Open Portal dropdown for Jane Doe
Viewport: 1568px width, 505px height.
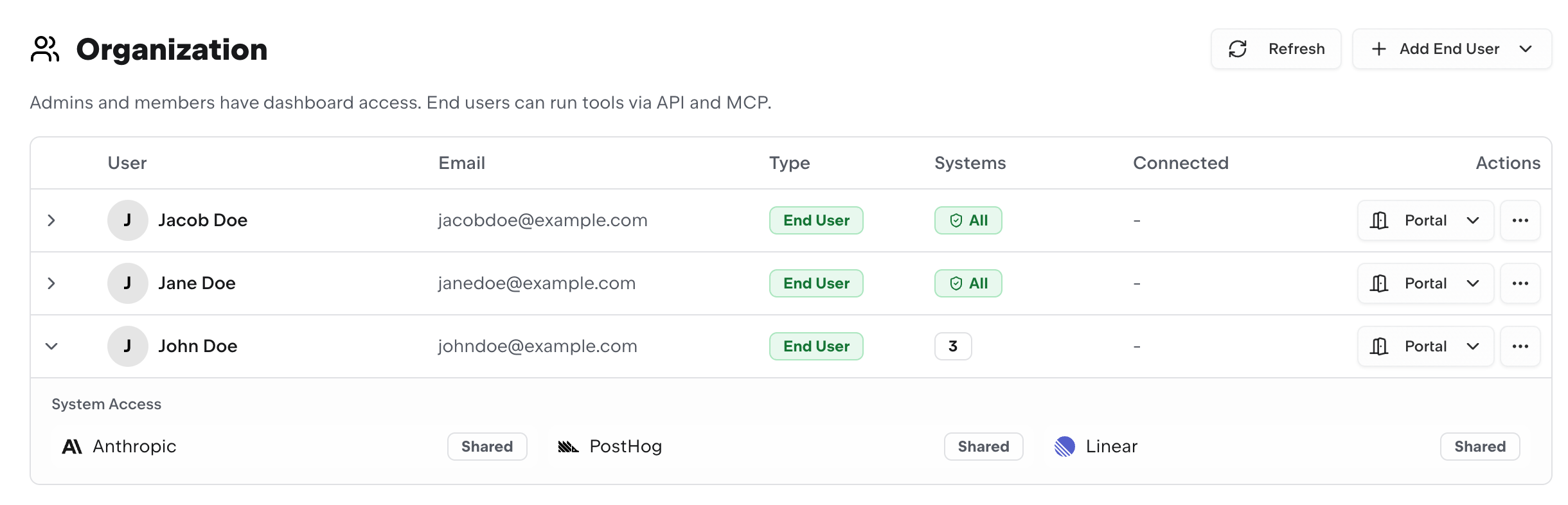pos(1425,283)
